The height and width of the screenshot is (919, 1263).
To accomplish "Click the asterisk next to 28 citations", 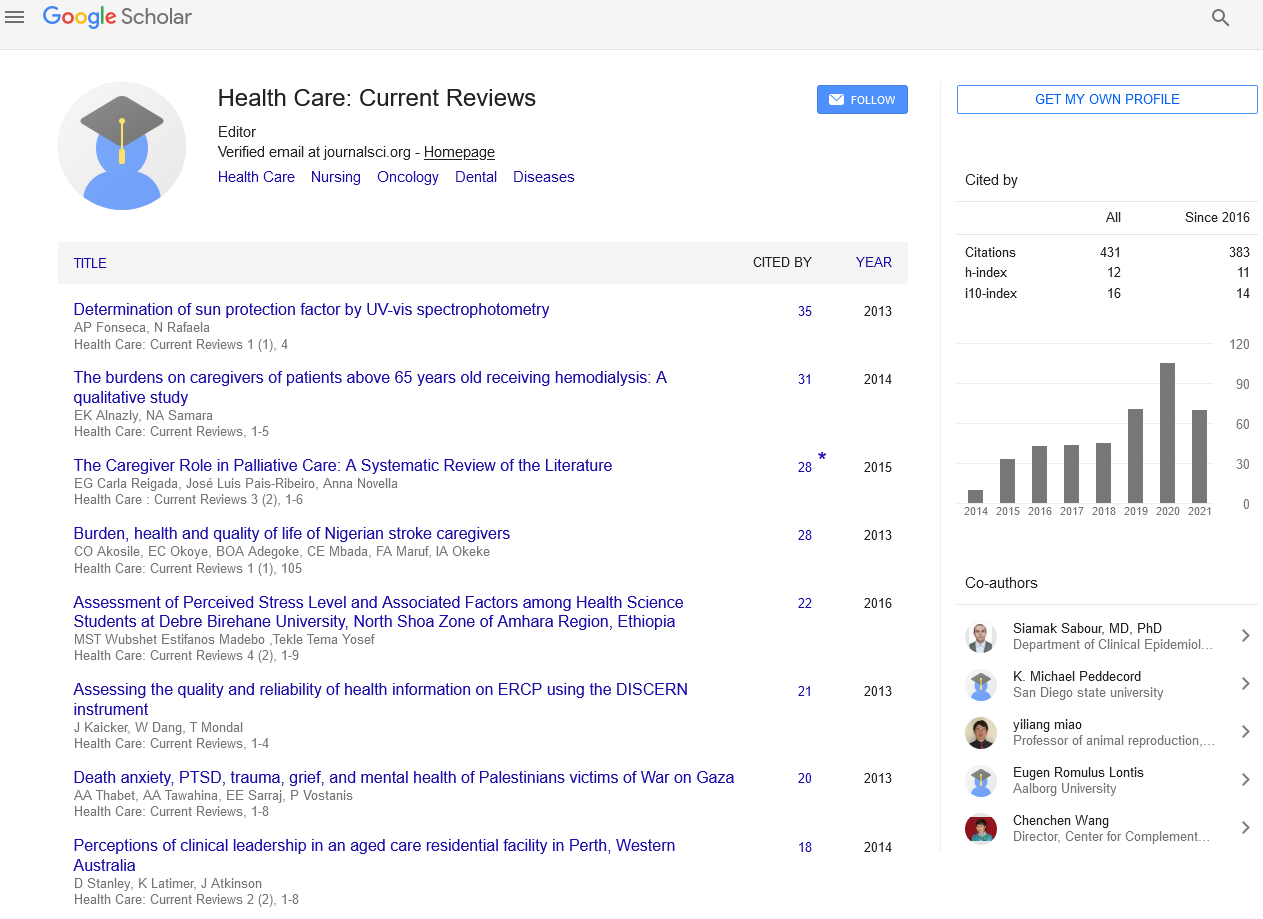I will coord(822,458).
